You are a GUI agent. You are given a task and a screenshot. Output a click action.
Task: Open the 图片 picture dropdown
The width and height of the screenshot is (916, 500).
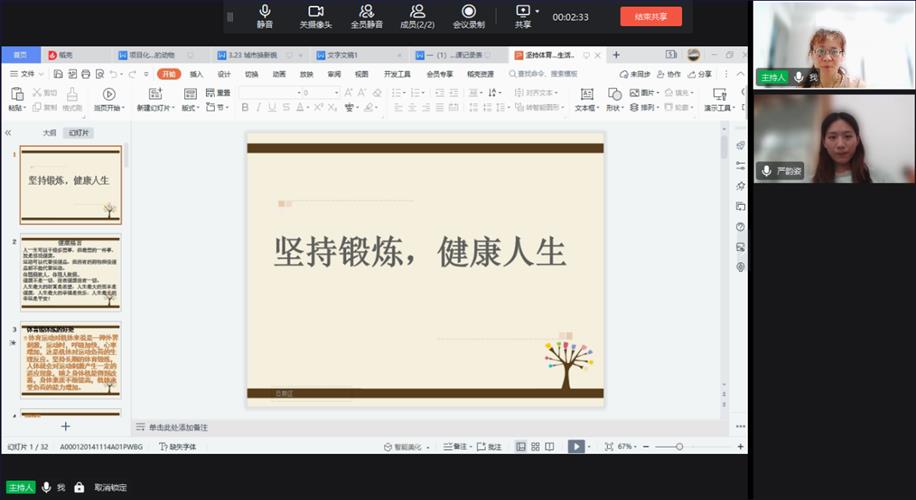point(644,92)
